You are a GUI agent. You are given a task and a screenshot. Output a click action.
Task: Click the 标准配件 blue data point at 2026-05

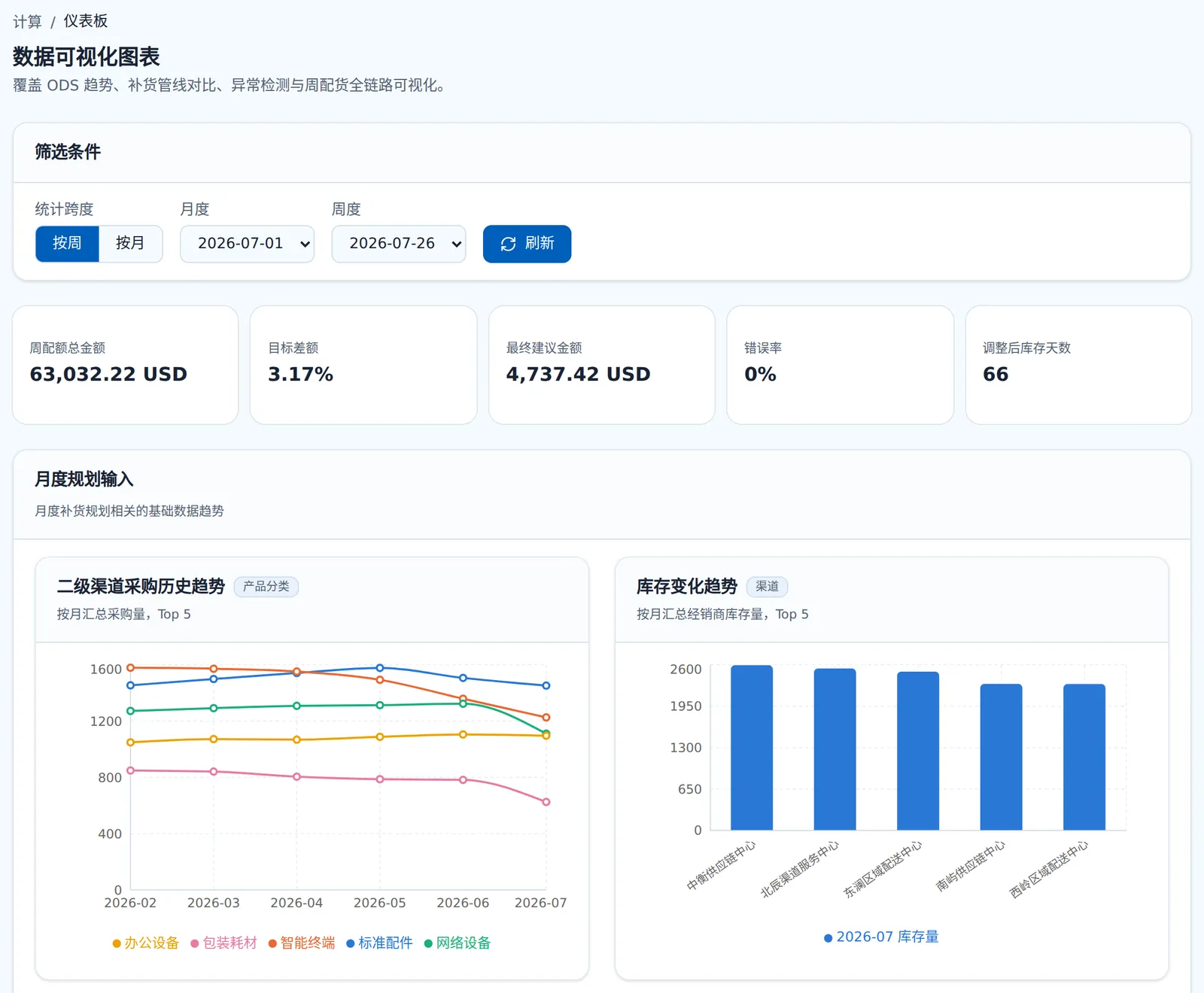coord(380,668)
